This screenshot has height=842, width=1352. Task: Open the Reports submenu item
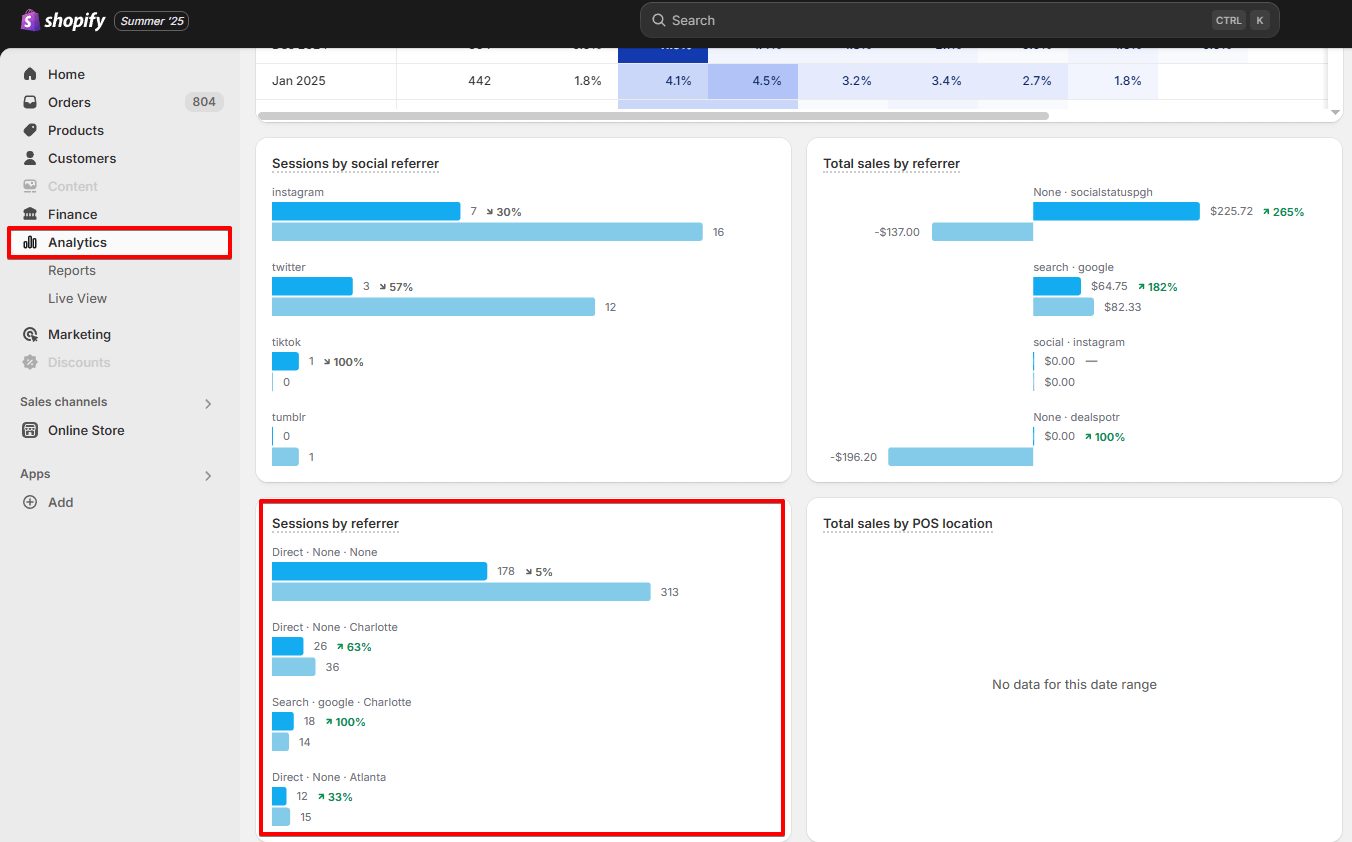point(72,270)
